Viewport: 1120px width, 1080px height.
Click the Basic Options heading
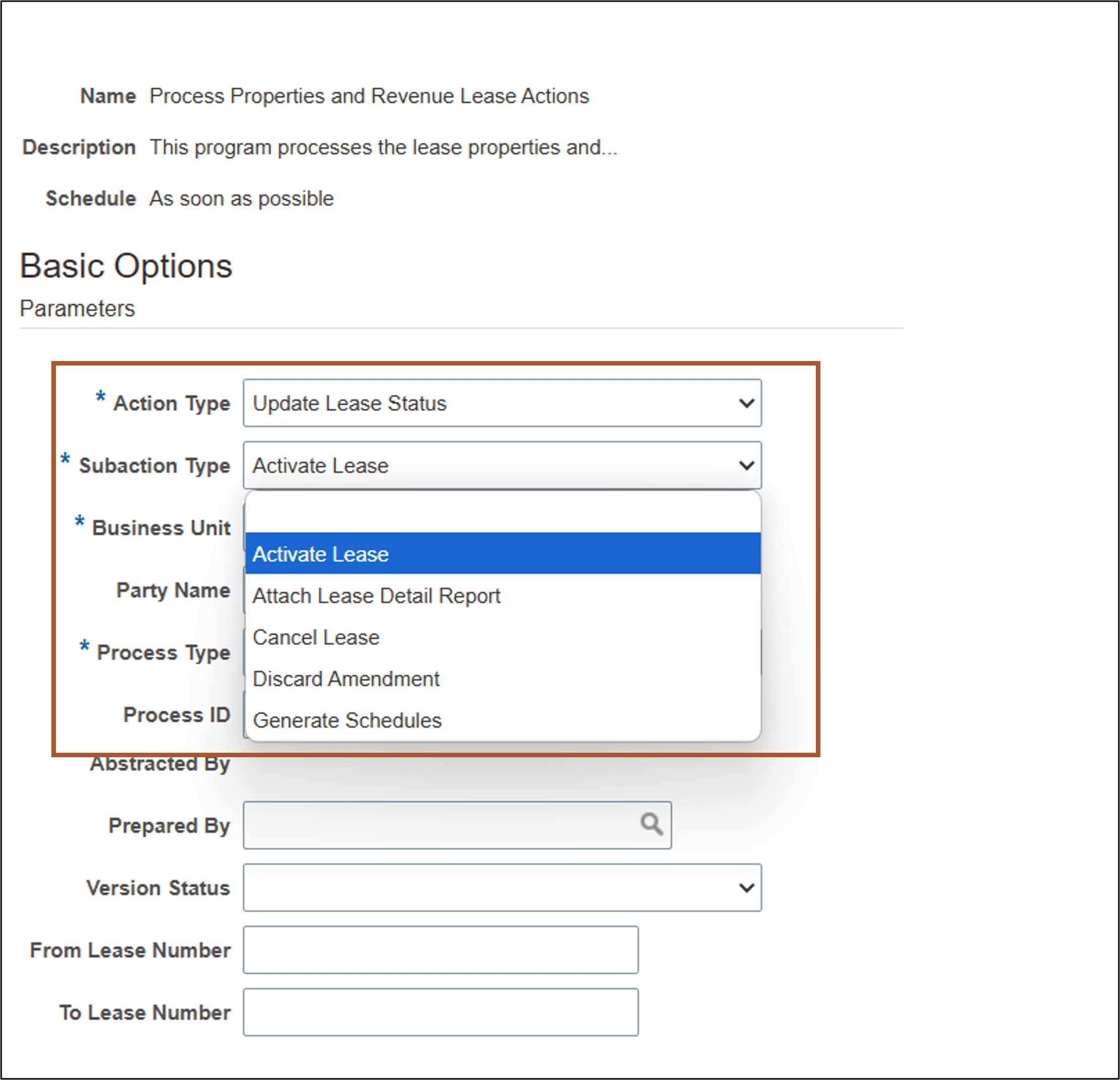[126, 266]
